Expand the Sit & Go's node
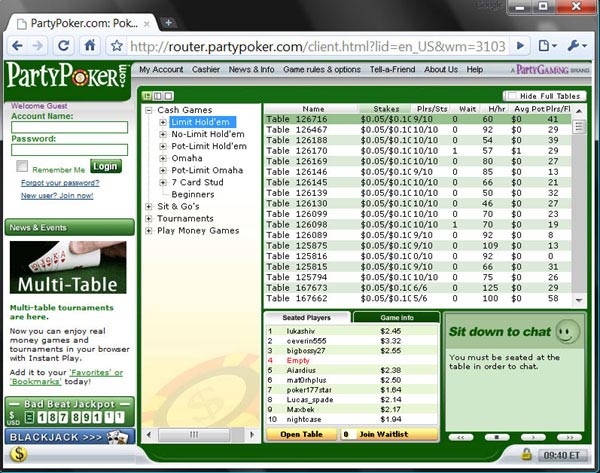This screenshot has height=473, width=600. tap(148, 207)
